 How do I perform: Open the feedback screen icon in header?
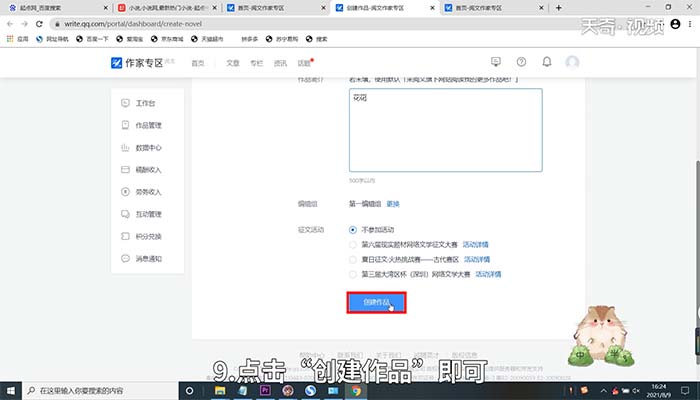tap(496, 62)
